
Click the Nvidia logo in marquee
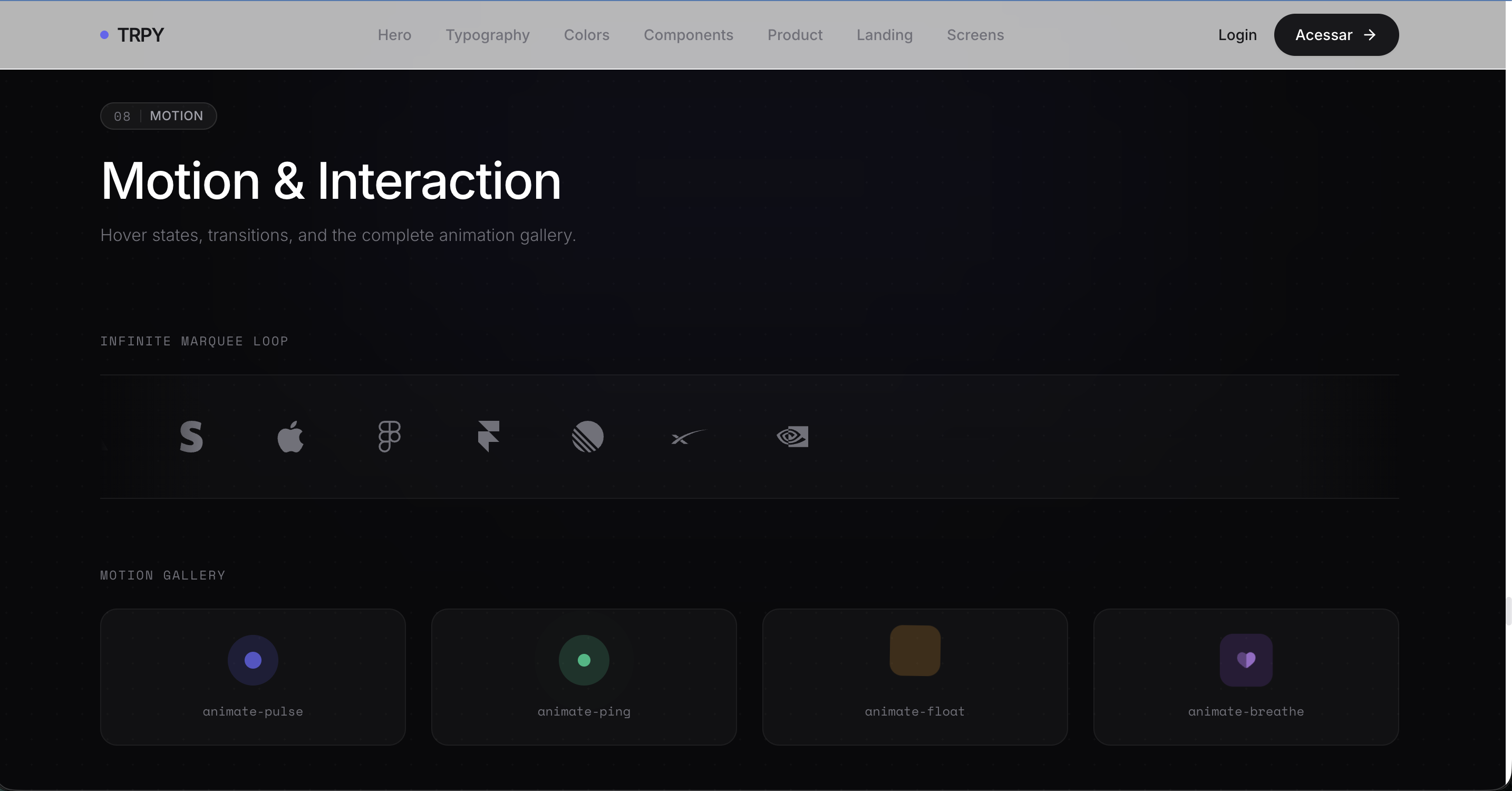click(792, 436)
